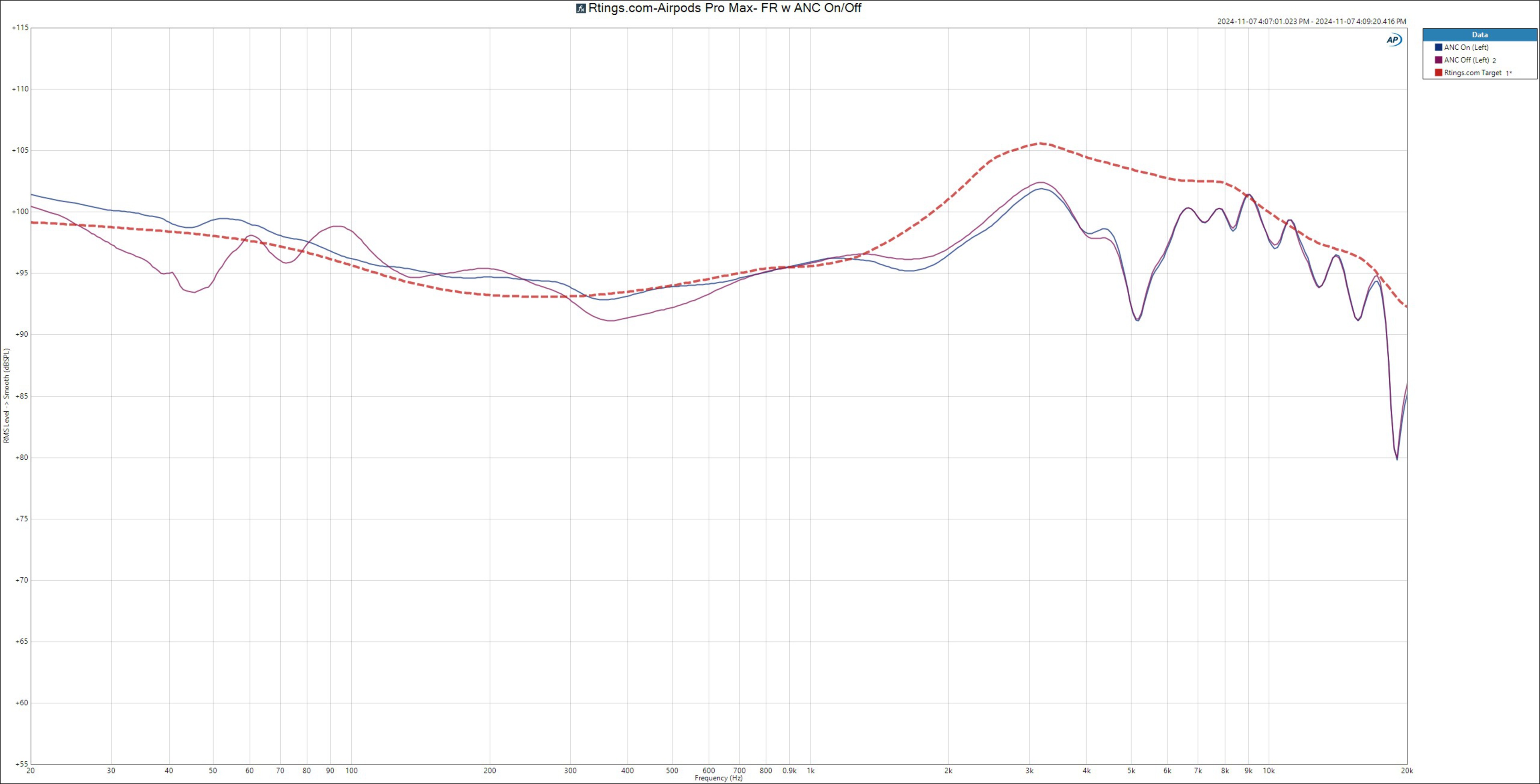Image resolution: width=1540 pixels, height=784 pixels.
Task: Click the 20k frequency tick label
Action: [1407, 771]
